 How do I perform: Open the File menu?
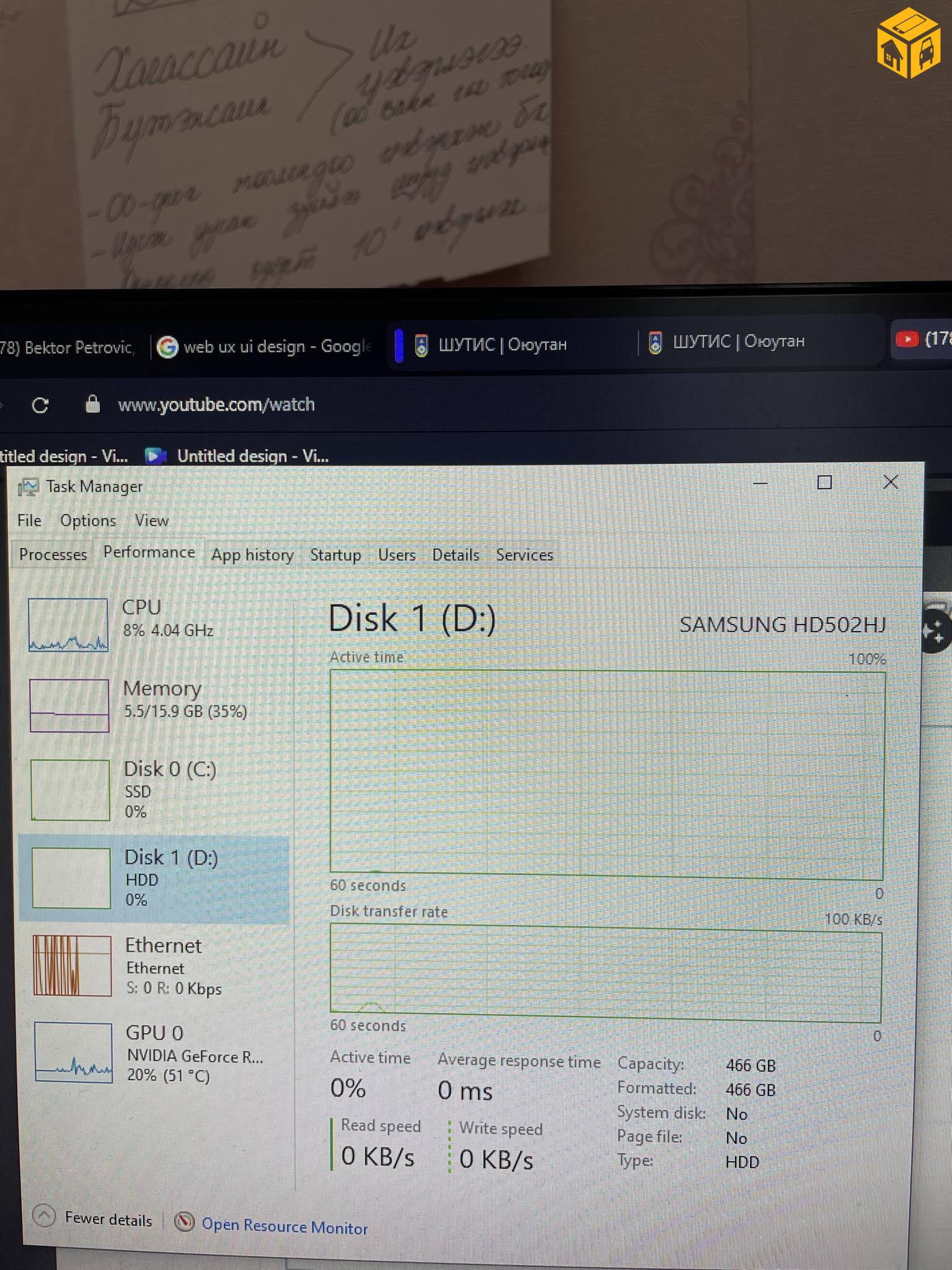(29, 520)
